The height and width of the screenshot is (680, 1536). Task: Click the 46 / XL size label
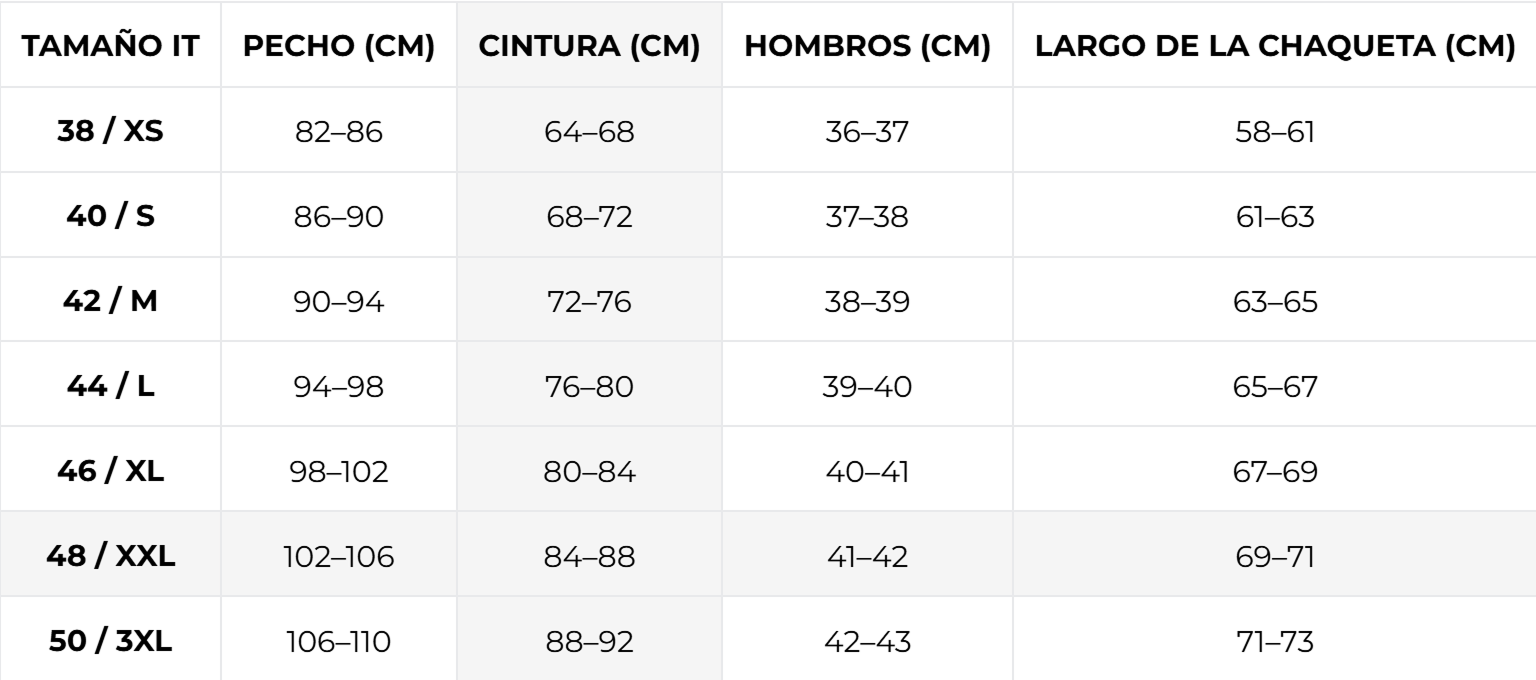[x=111, y=471]
